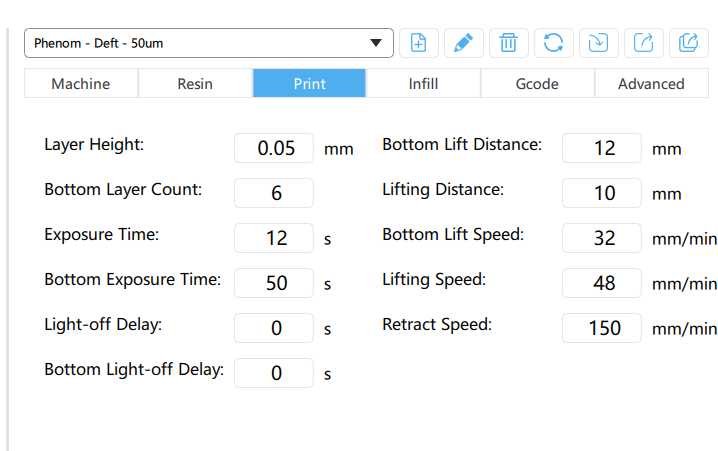Screen dimensions: 718x451
Task: Click the mm/min unit beside Retract Speed
Action: pos(685,329)
